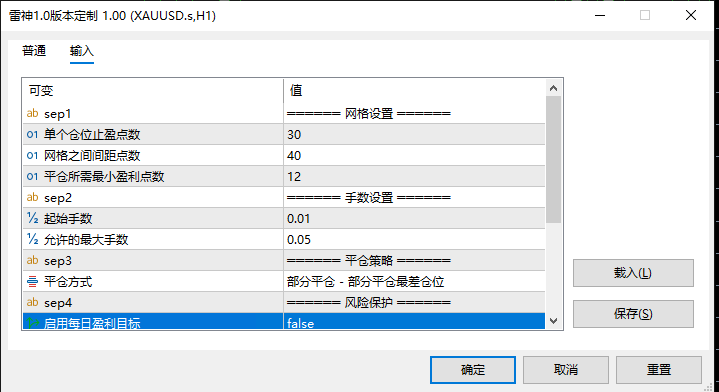Select the 单个仓位止盈点数 row label
The height and width of the screenshot is (392, 719).
tap(92, 134)
